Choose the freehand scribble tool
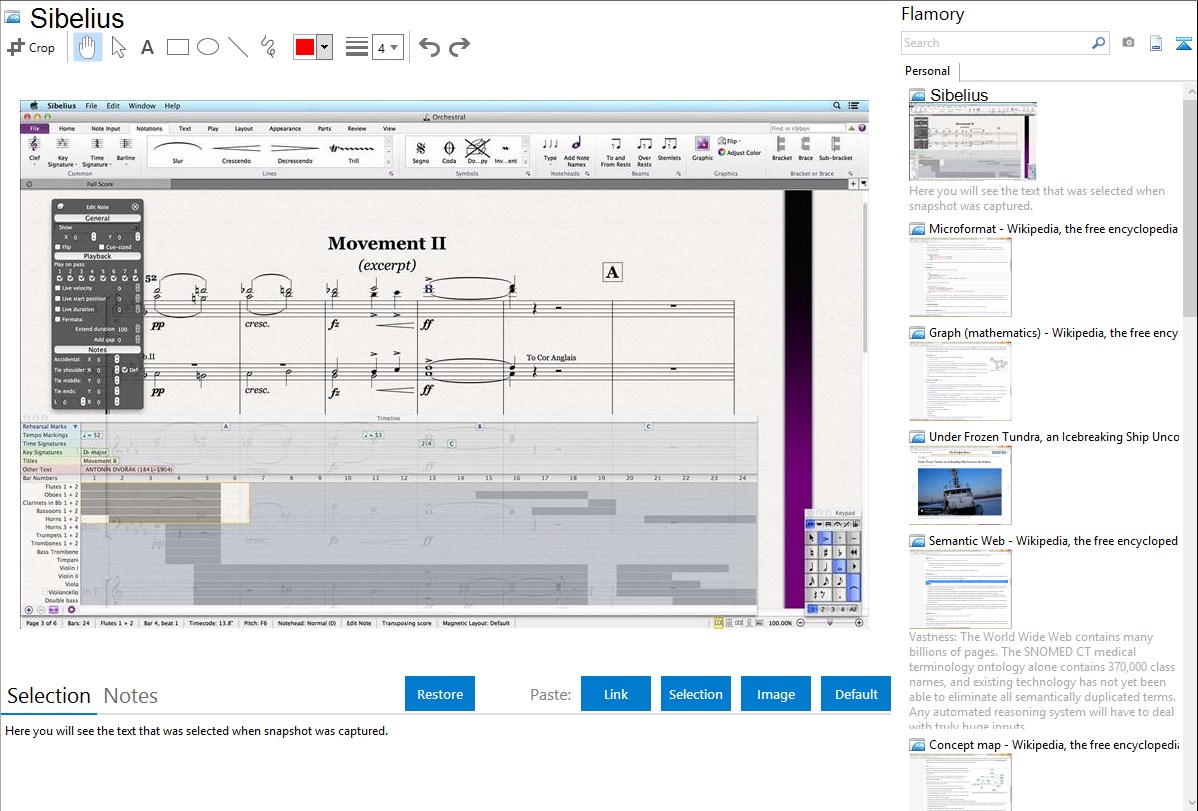Viewport: 1198px width, 811px height. pyautogui.click(x=267, y=47)
